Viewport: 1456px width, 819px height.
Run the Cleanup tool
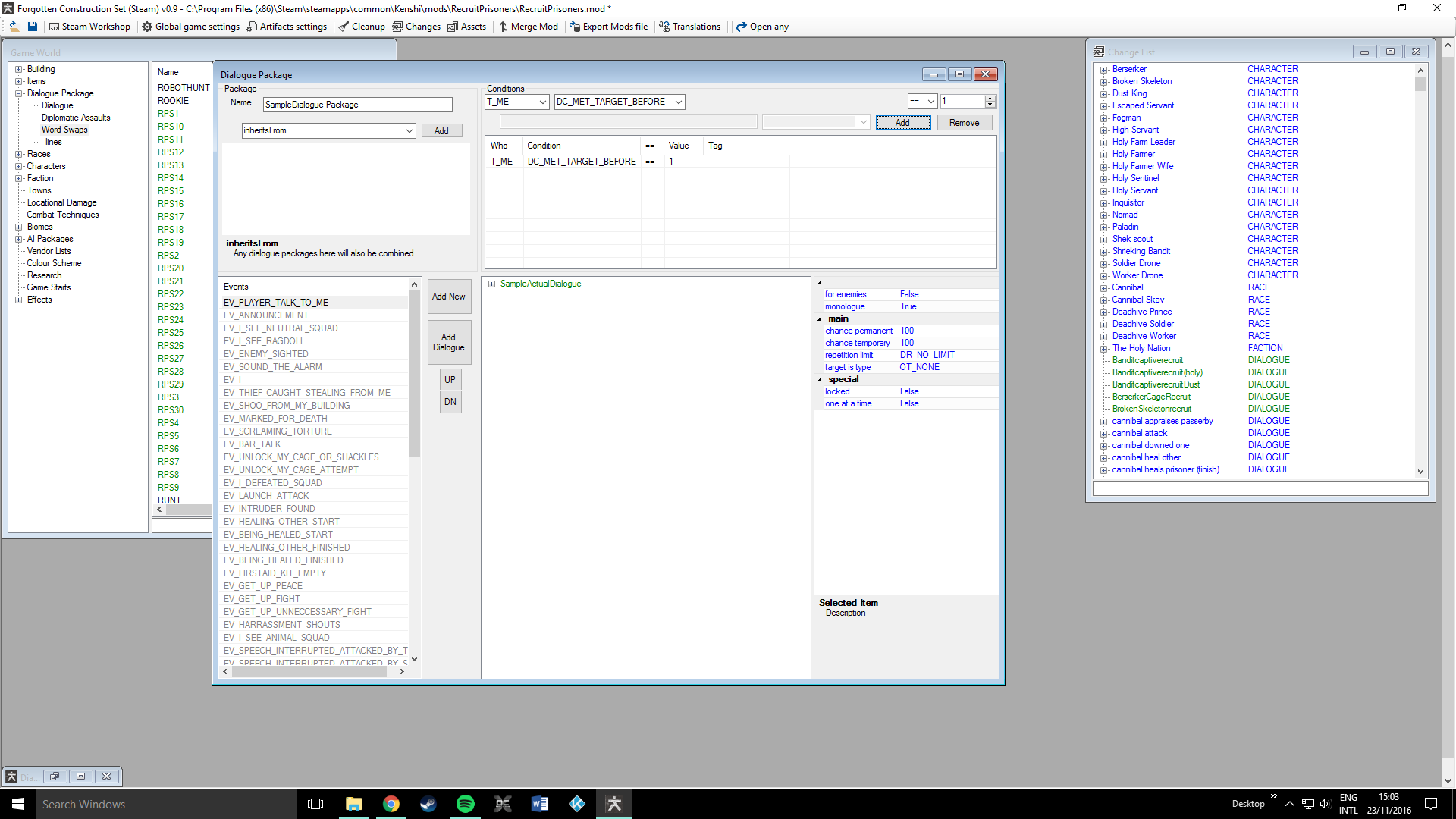(x=362, y=27)
